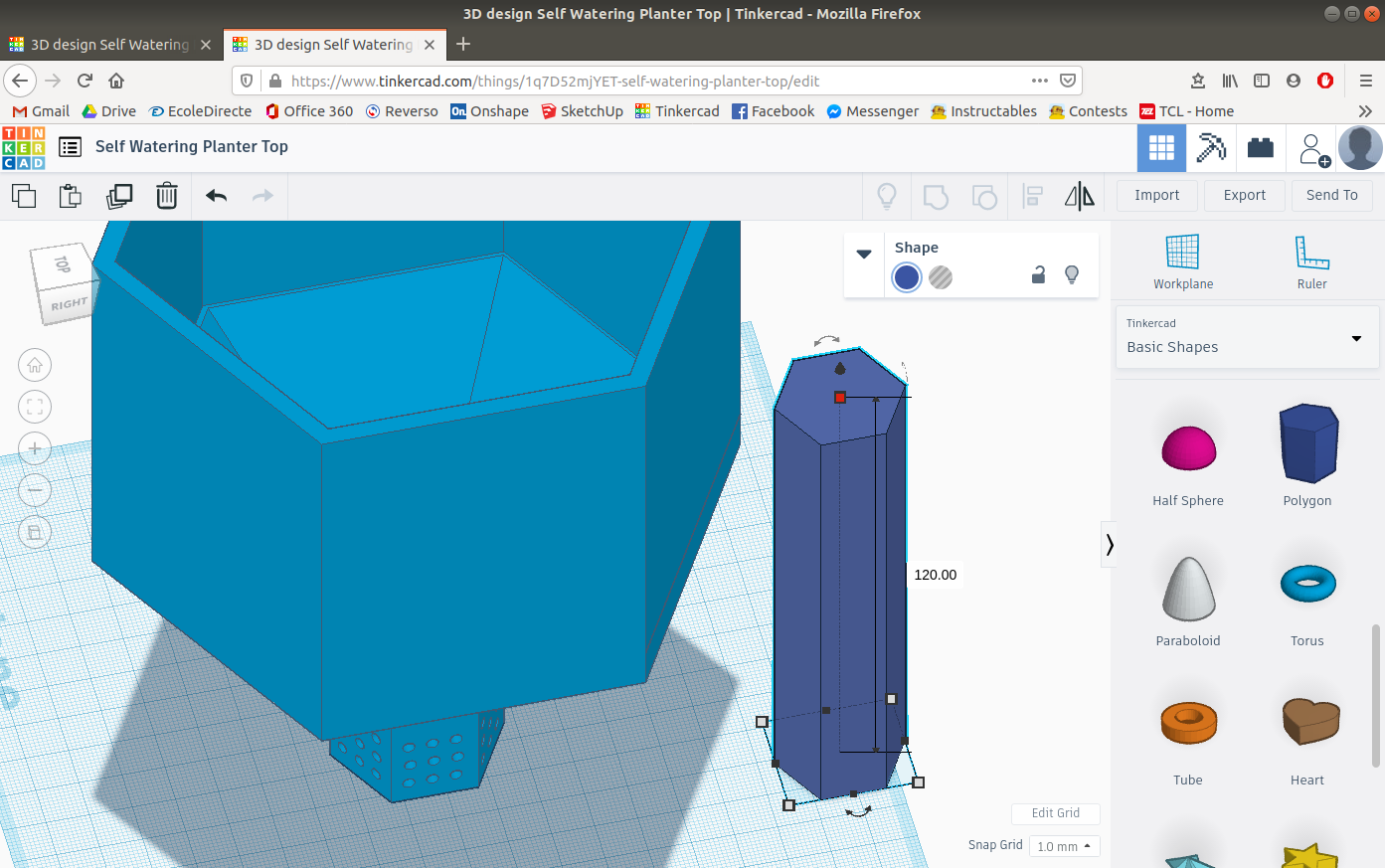The width and height of the screenshot is (1385, 868).
Task: Click the Edit Grid button
Action: [x=1055, y=813]
